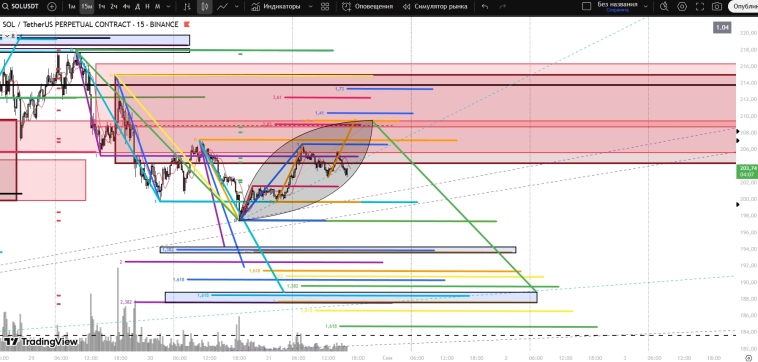This screenshot has height=362, width=758.
Task: Click the red flag next to BINANCE
Action: point(187,24)
